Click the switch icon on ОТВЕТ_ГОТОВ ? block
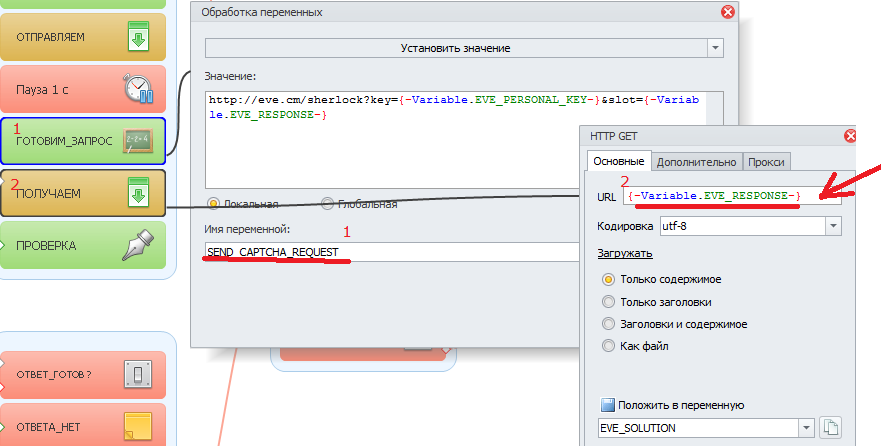Viewport: 886px width, 447px height. [137, 375]
